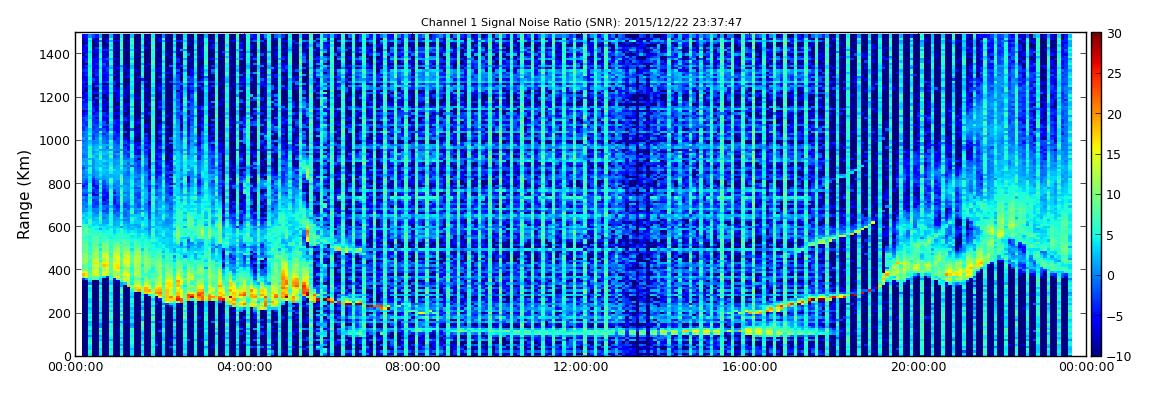The width and height of the screenshot is (1150, 407).
Task: Click the 'Range (Km)' axis label
Action: (24, 194)
